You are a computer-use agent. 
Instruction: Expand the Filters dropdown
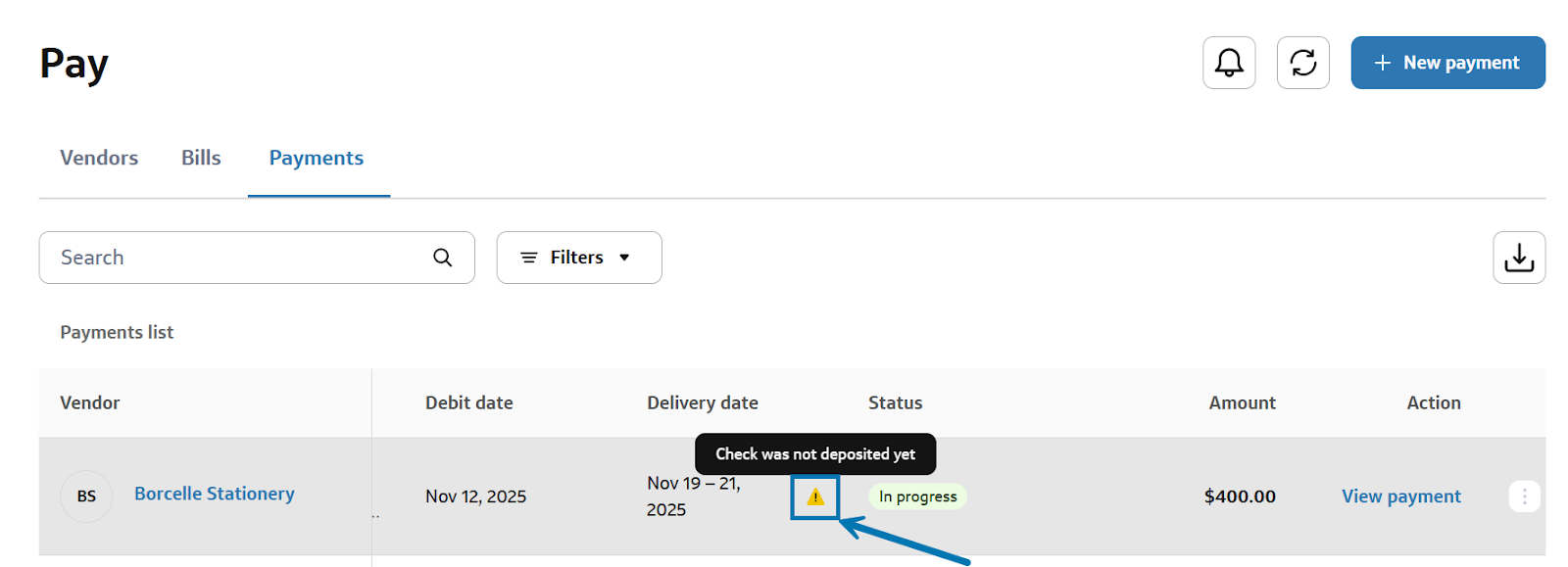pos(578,258)
